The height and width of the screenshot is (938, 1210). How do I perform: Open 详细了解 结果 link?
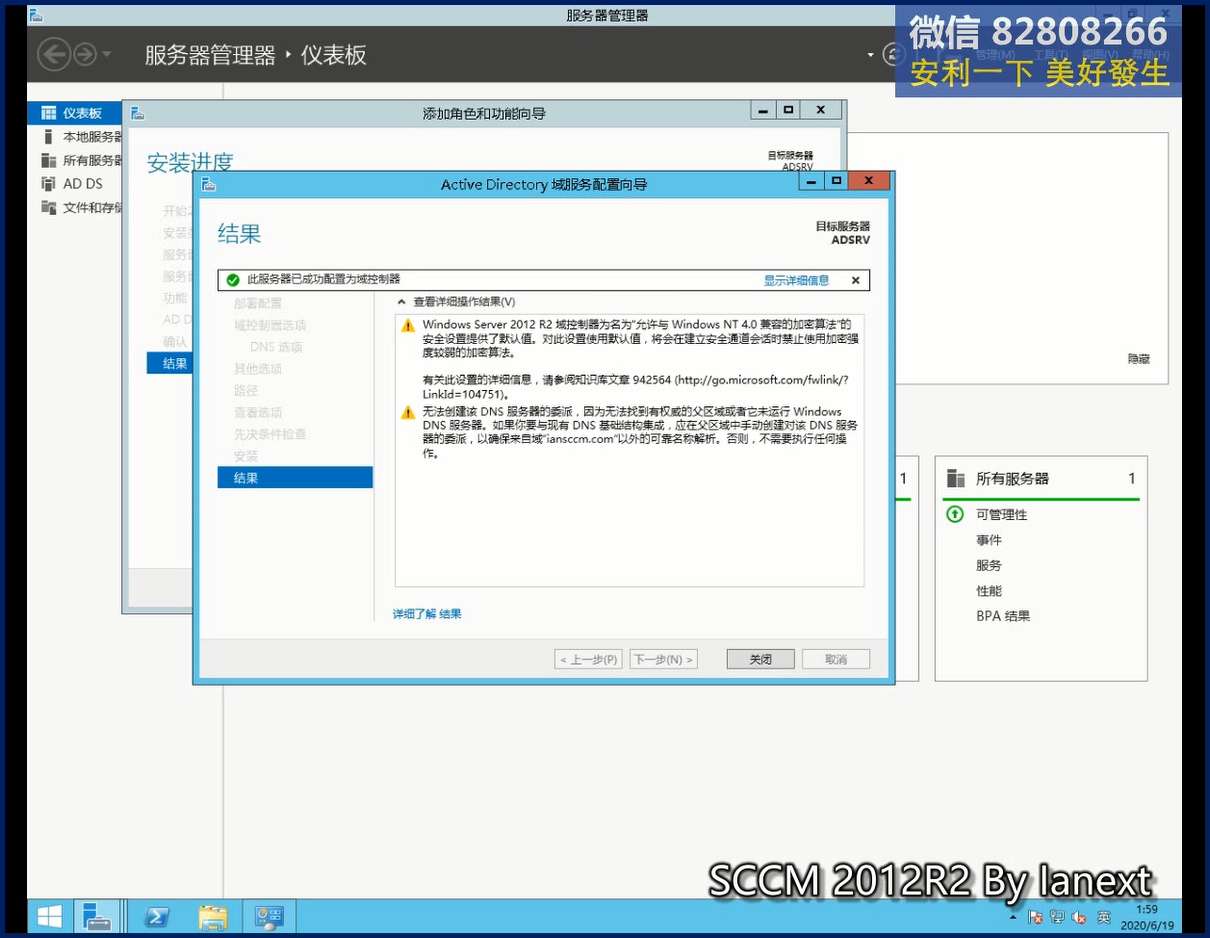click(x=427, y=614)
